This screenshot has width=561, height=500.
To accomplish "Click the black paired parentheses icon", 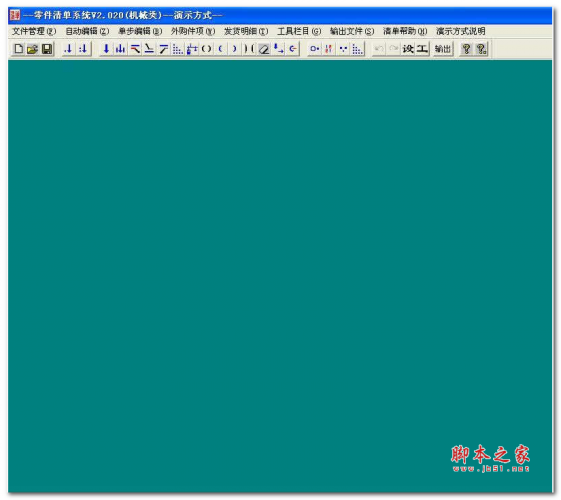I will pyautogui.click(x=206, y=49).
